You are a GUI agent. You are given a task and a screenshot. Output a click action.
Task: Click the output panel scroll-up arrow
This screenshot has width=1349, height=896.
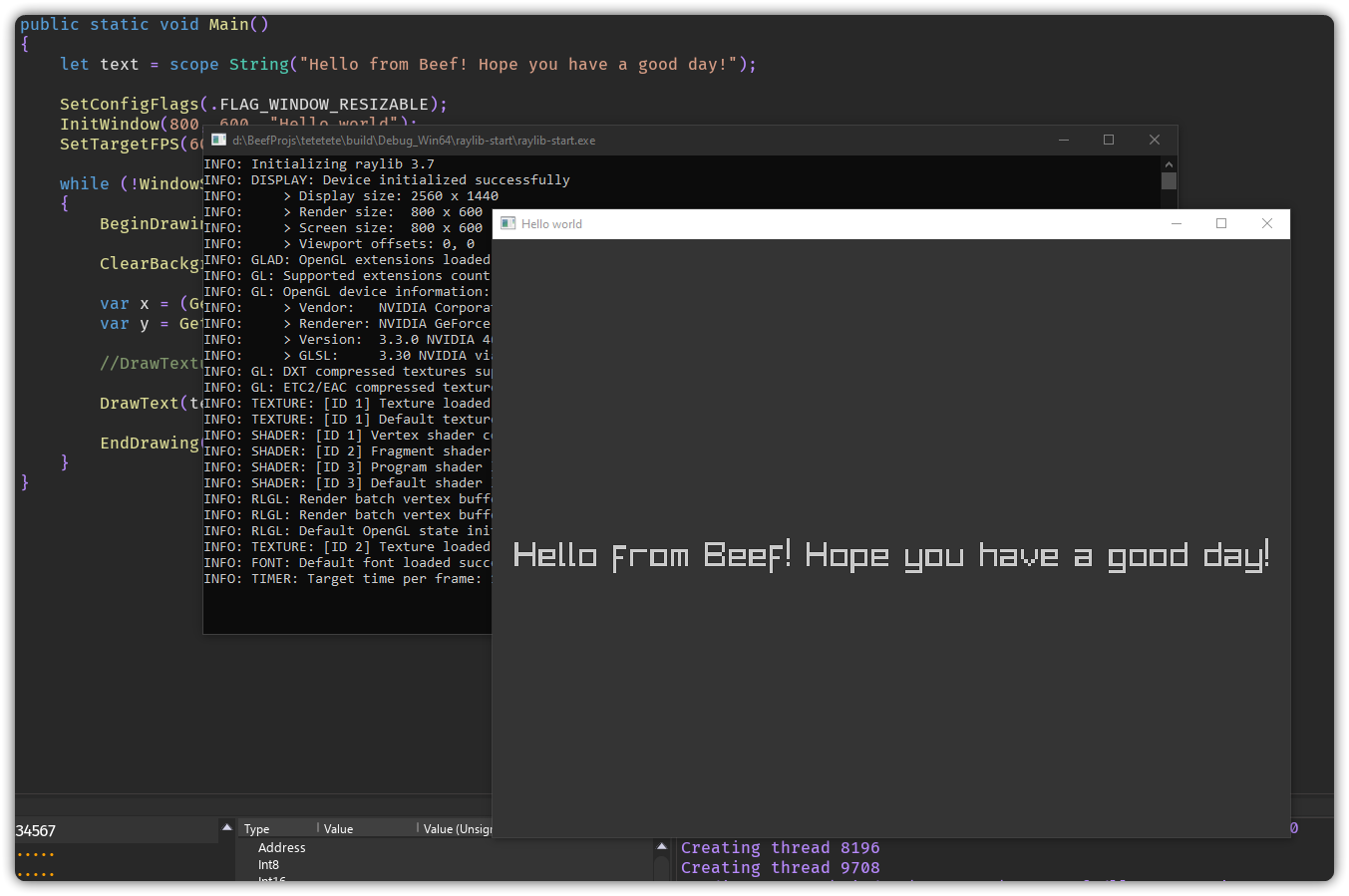point(661,847)
